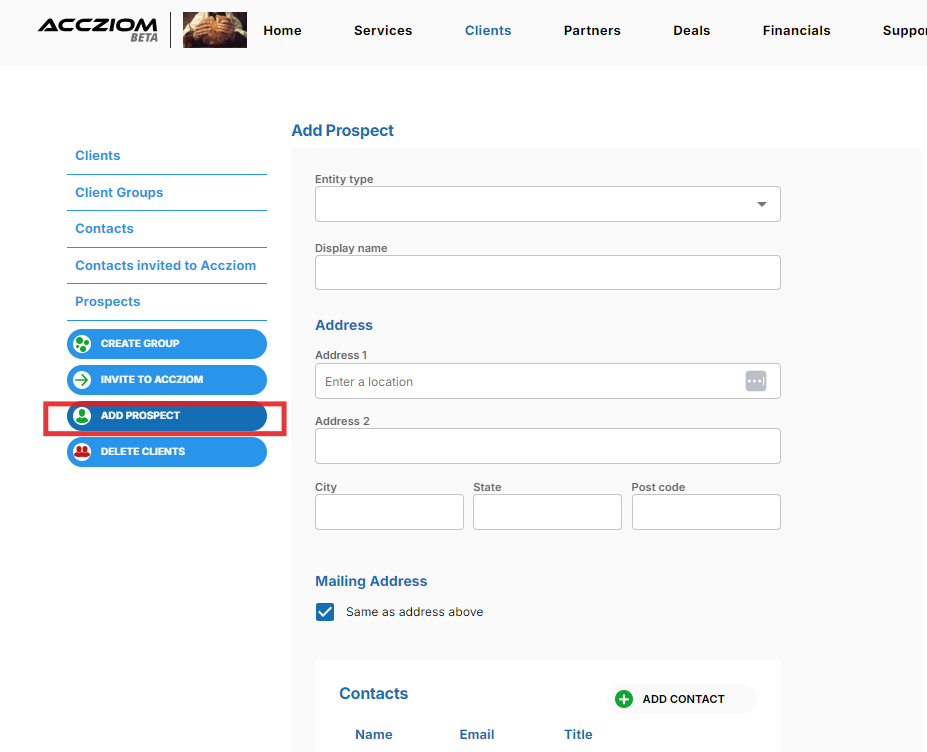
Task: Click the Email column header
Action: [477, 734]
